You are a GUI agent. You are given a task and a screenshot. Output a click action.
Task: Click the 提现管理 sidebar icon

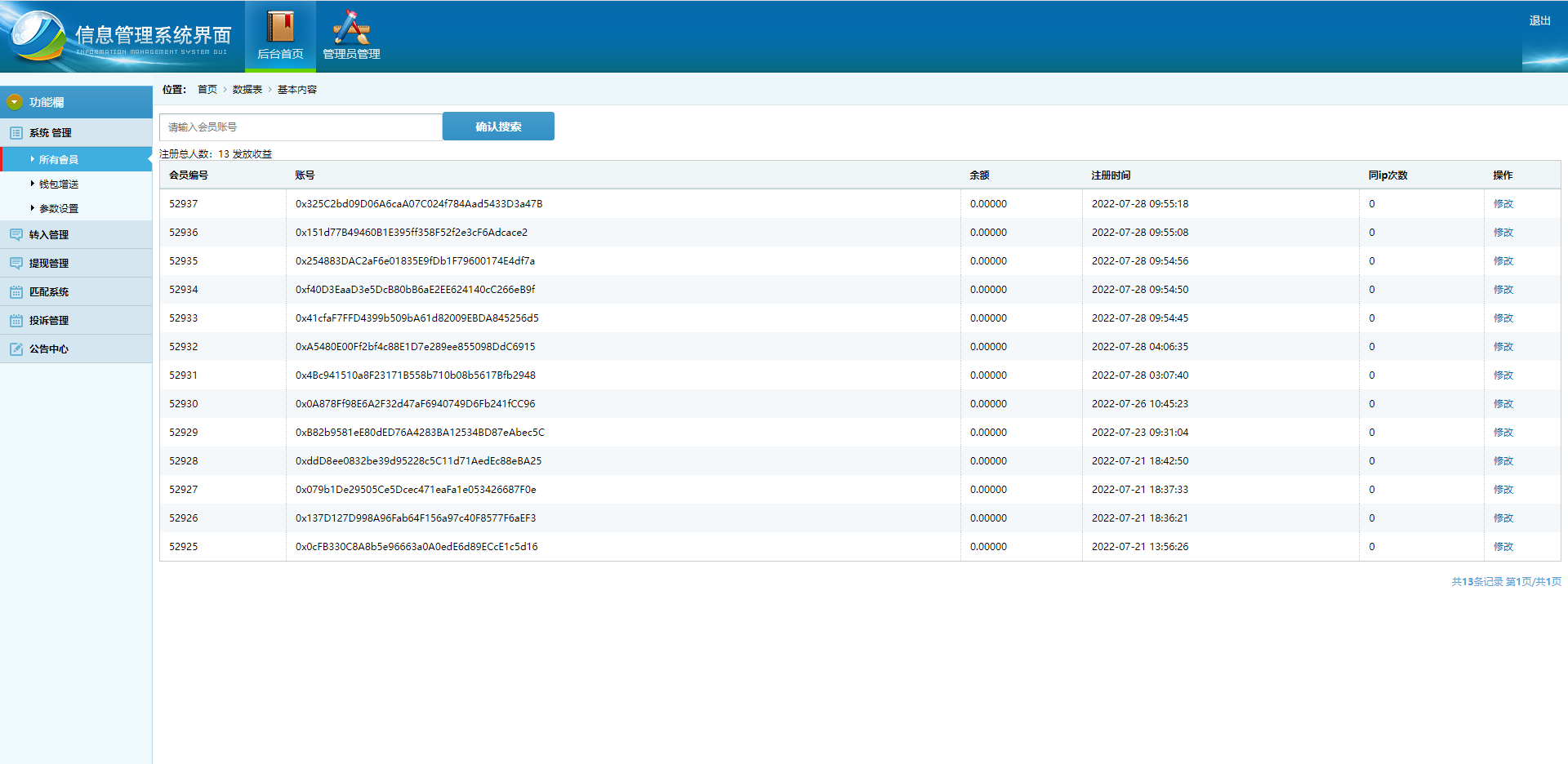coord(16,264)
